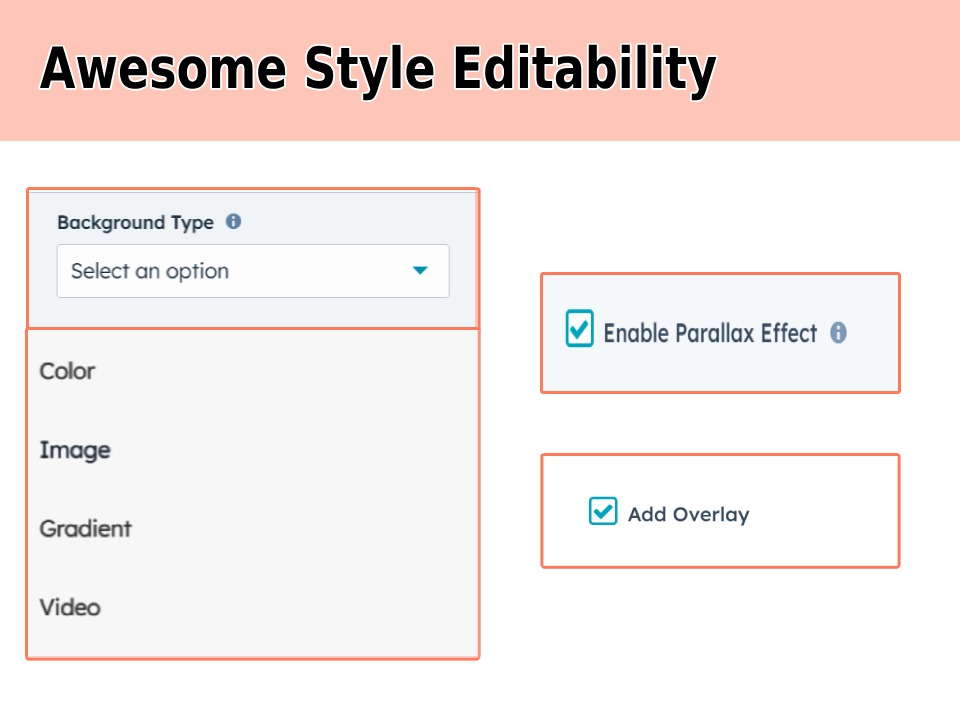Image resolution: width=960 pixels, height=720 pixels.
Task: Click the empty area of the pink header banner
Action: pyautogui.click(x=840, y=70)
